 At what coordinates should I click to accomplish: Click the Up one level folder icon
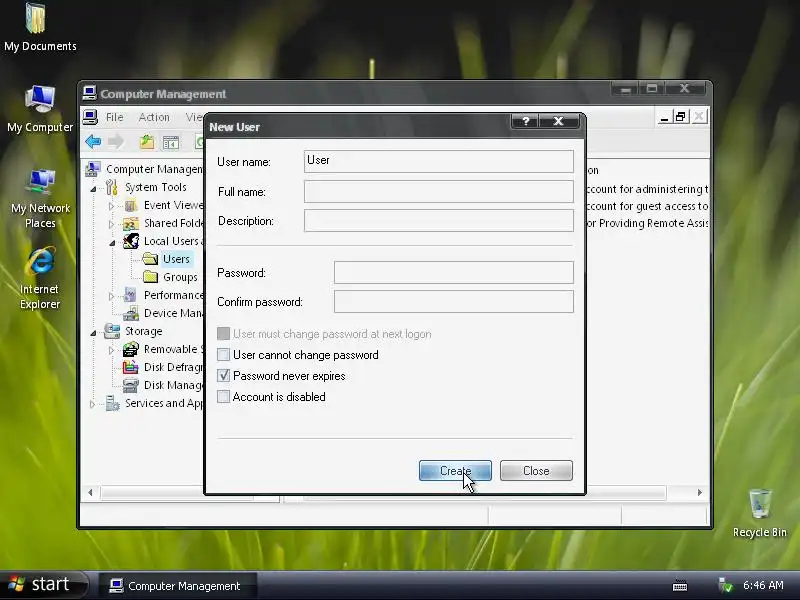[147, 142]
